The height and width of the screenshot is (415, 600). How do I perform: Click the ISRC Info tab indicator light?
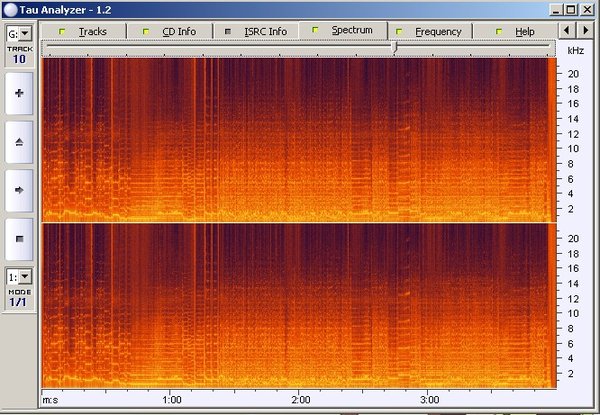pyautogui.click(x=228, y=31)
